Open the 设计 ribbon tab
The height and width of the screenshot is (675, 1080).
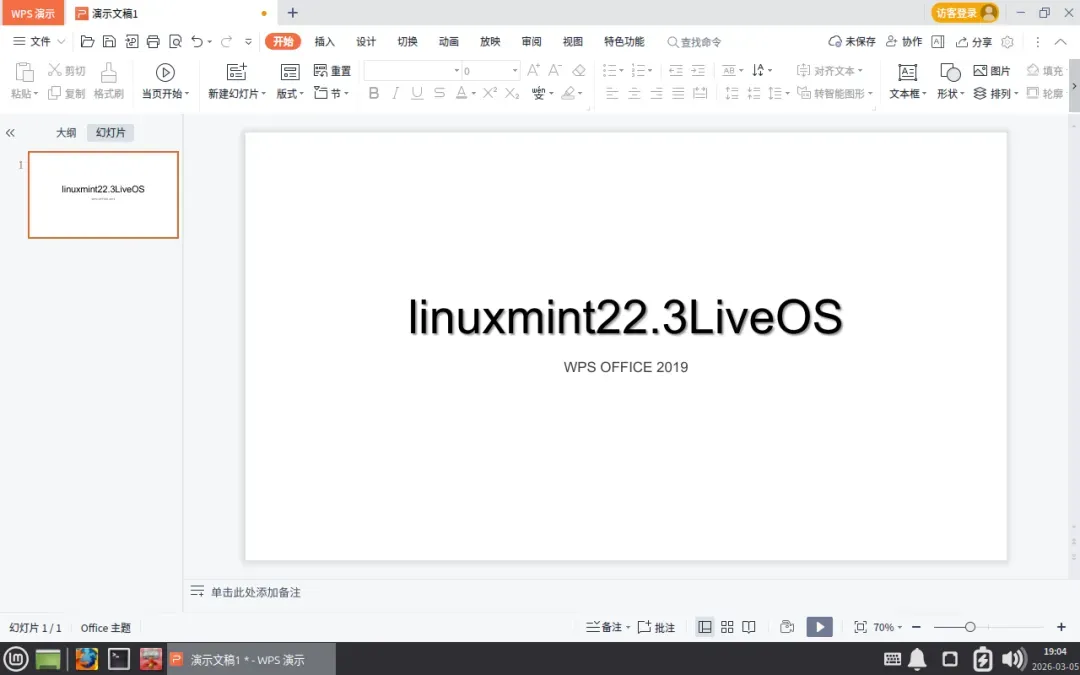pos(366,41)
